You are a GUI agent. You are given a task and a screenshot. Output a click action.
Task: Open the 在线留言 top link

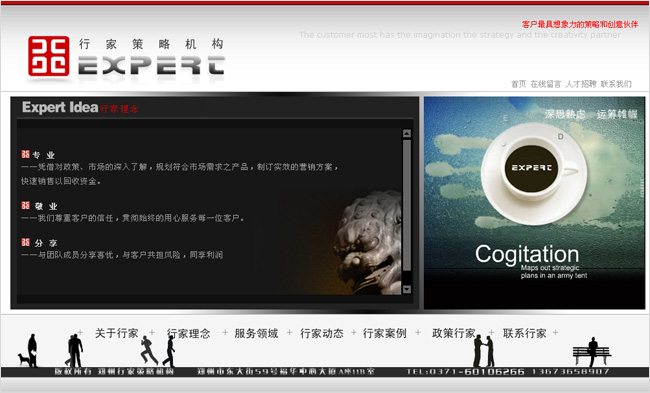point(546,84)
